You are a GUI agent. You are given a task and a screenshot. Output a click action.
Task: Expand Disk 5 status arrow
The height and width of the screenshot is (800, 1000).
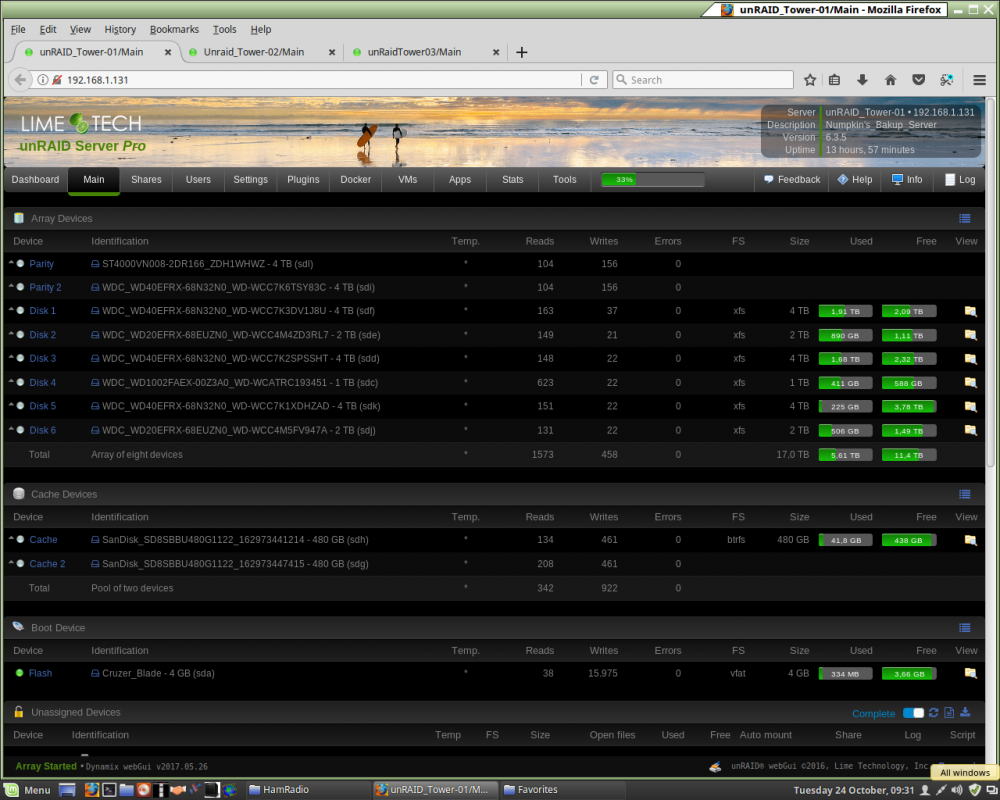11,404
